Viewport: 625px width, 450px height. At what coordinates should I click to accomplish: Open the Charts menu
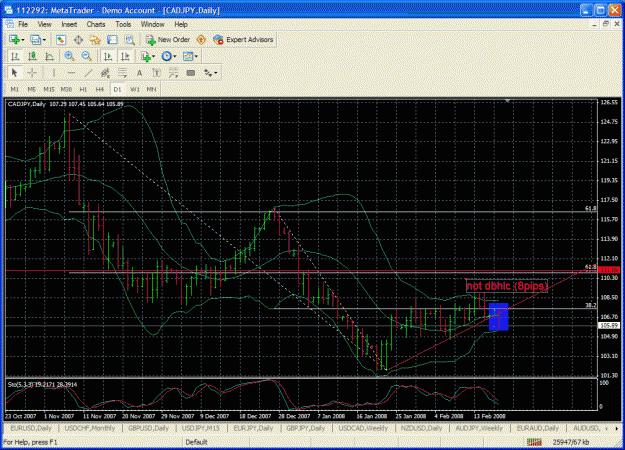[x=96, y=24]
